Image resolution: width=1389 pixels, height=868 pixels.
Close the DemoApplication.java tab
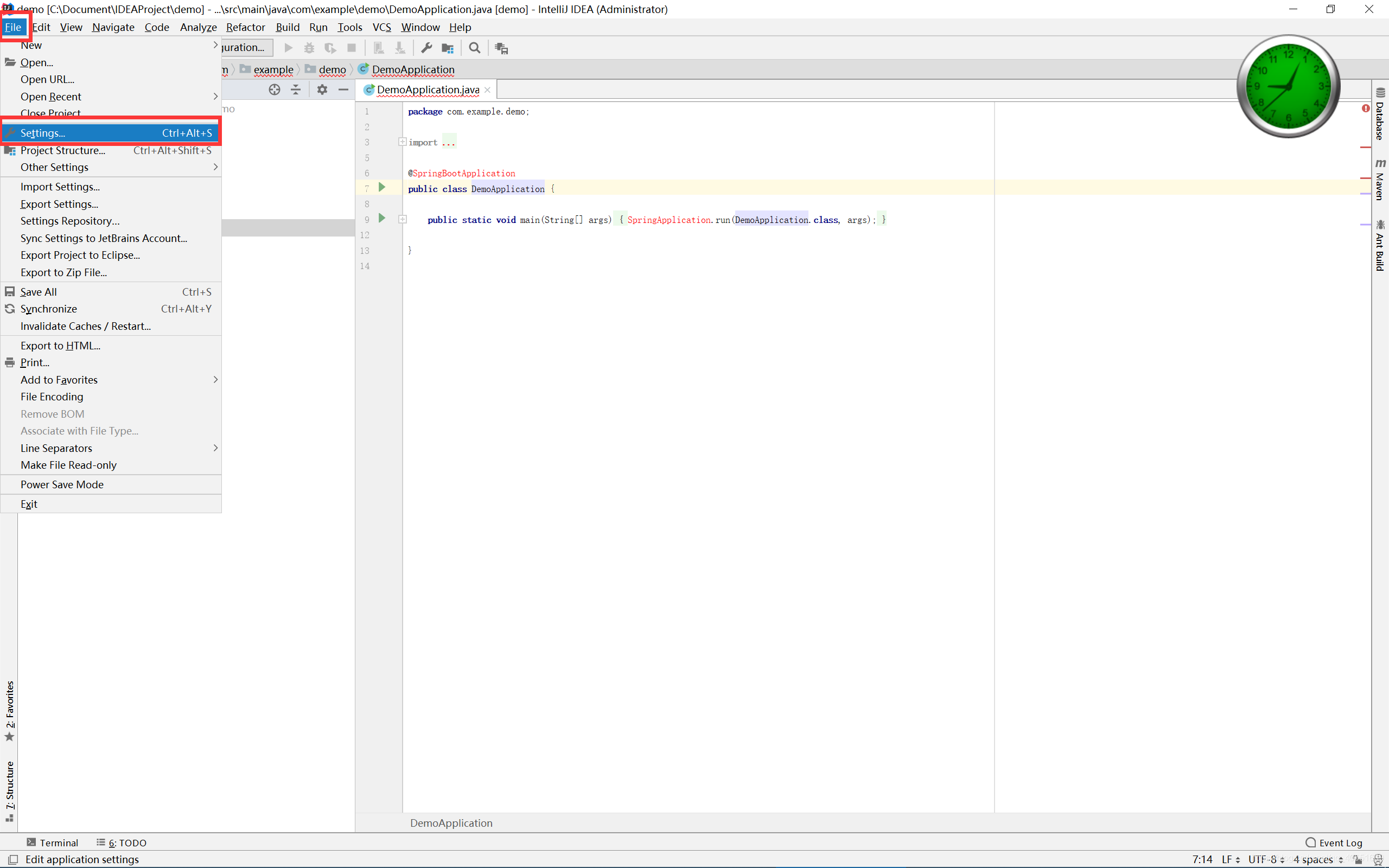[x=487, y=90]
